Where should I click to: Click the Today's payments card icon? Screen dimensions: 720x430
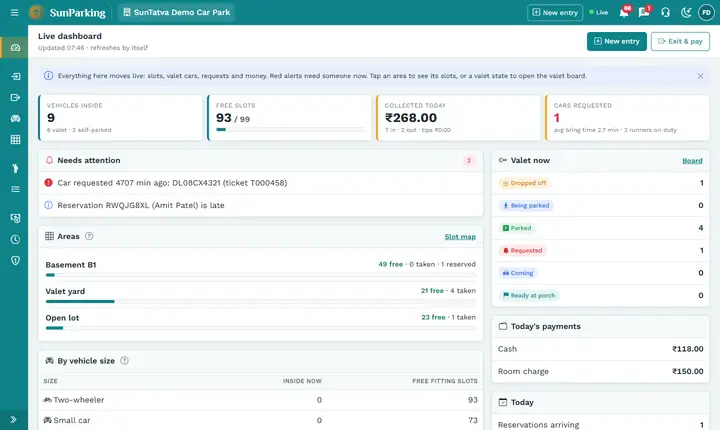point(503,326)
